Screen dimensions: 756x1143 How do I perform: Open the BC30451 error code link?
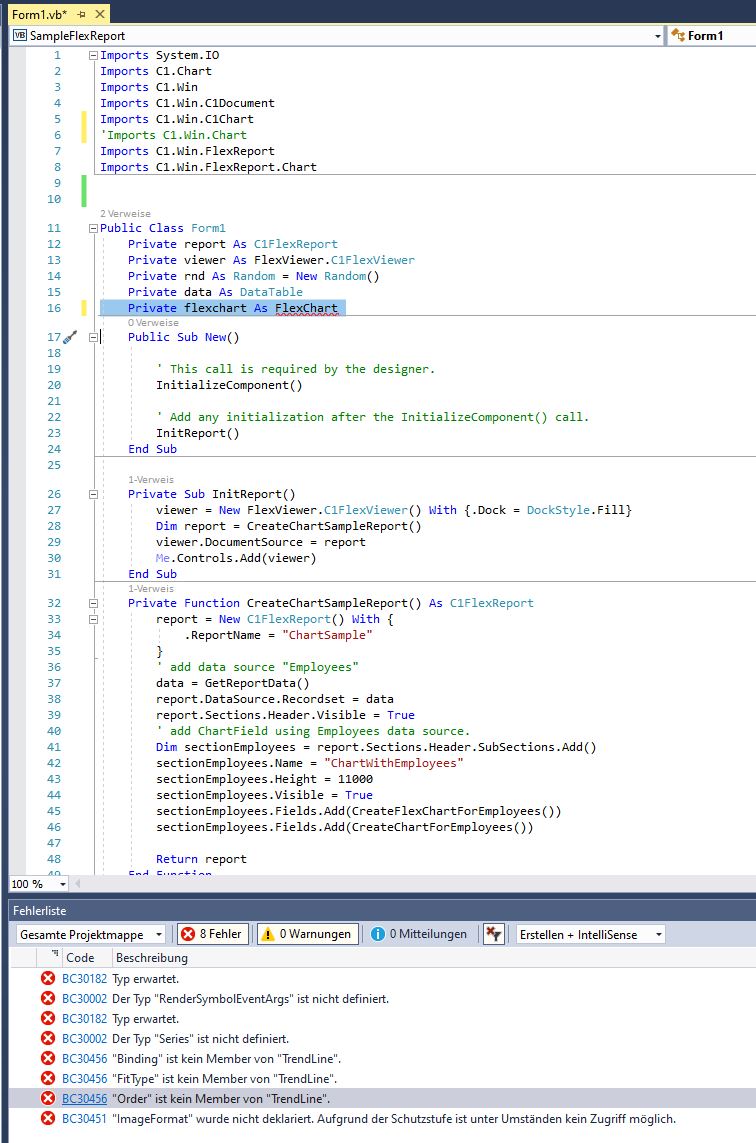pyautogui.click(x=85, y=1118)
